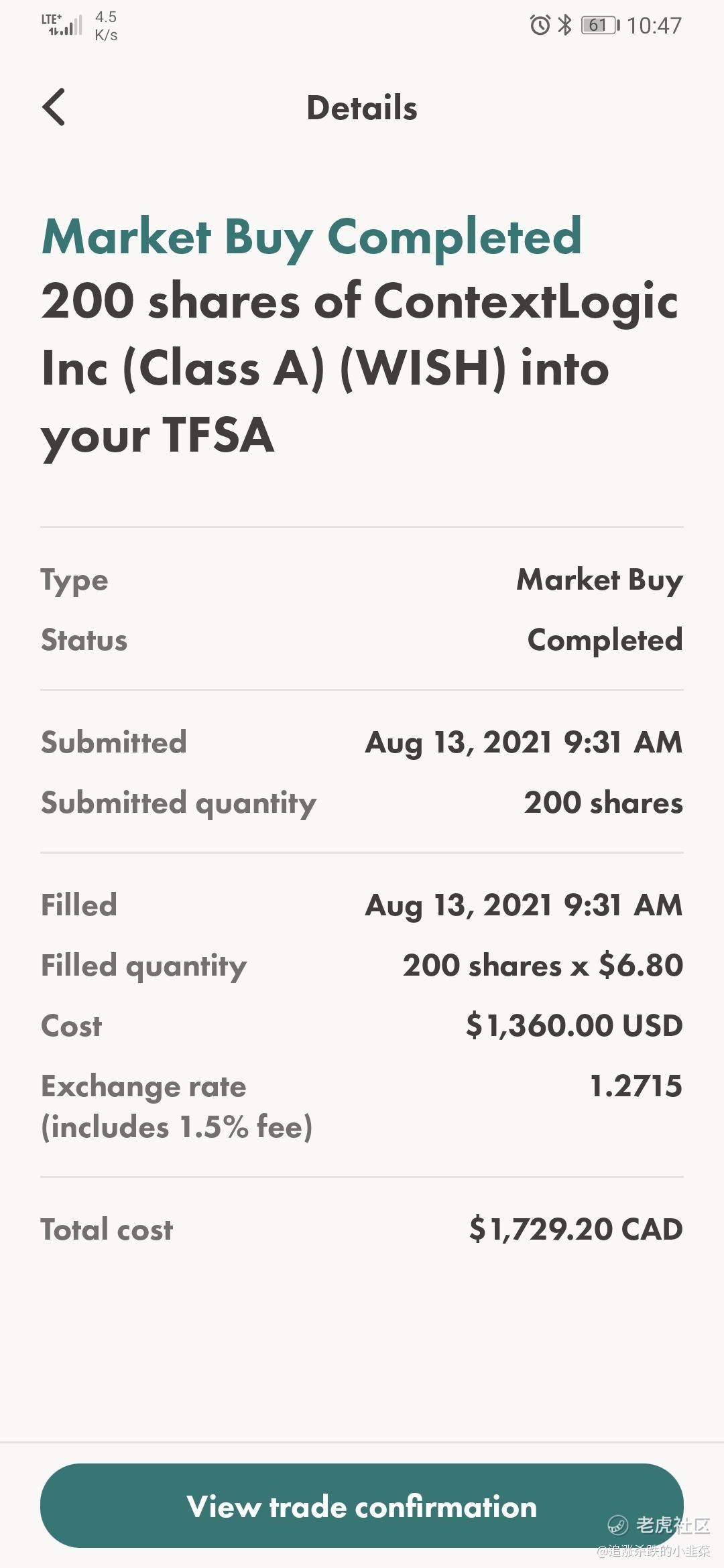Tap the alarm clock status icon

click(x=540, y=25)
